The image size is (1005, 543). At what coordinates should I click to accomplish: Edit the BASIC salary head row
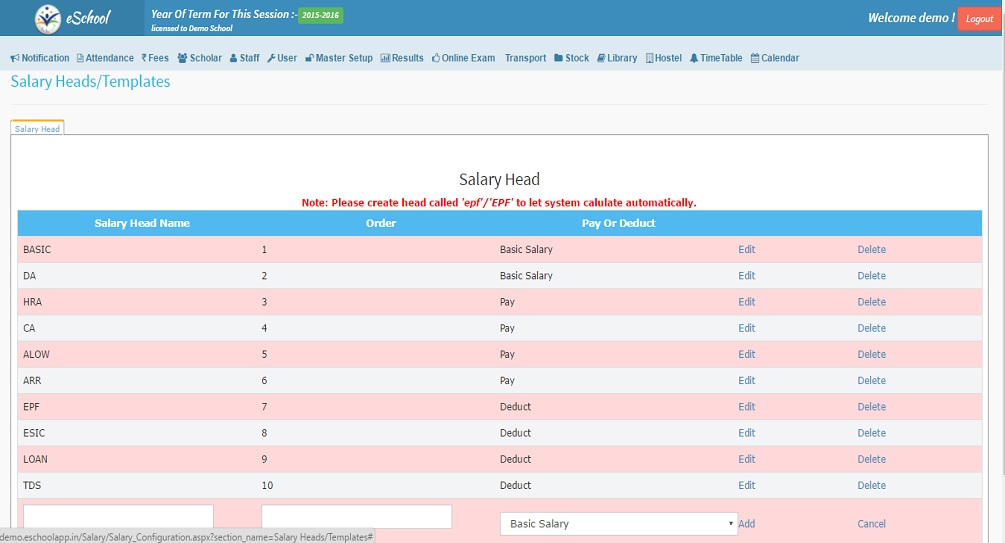coord(746,250)
